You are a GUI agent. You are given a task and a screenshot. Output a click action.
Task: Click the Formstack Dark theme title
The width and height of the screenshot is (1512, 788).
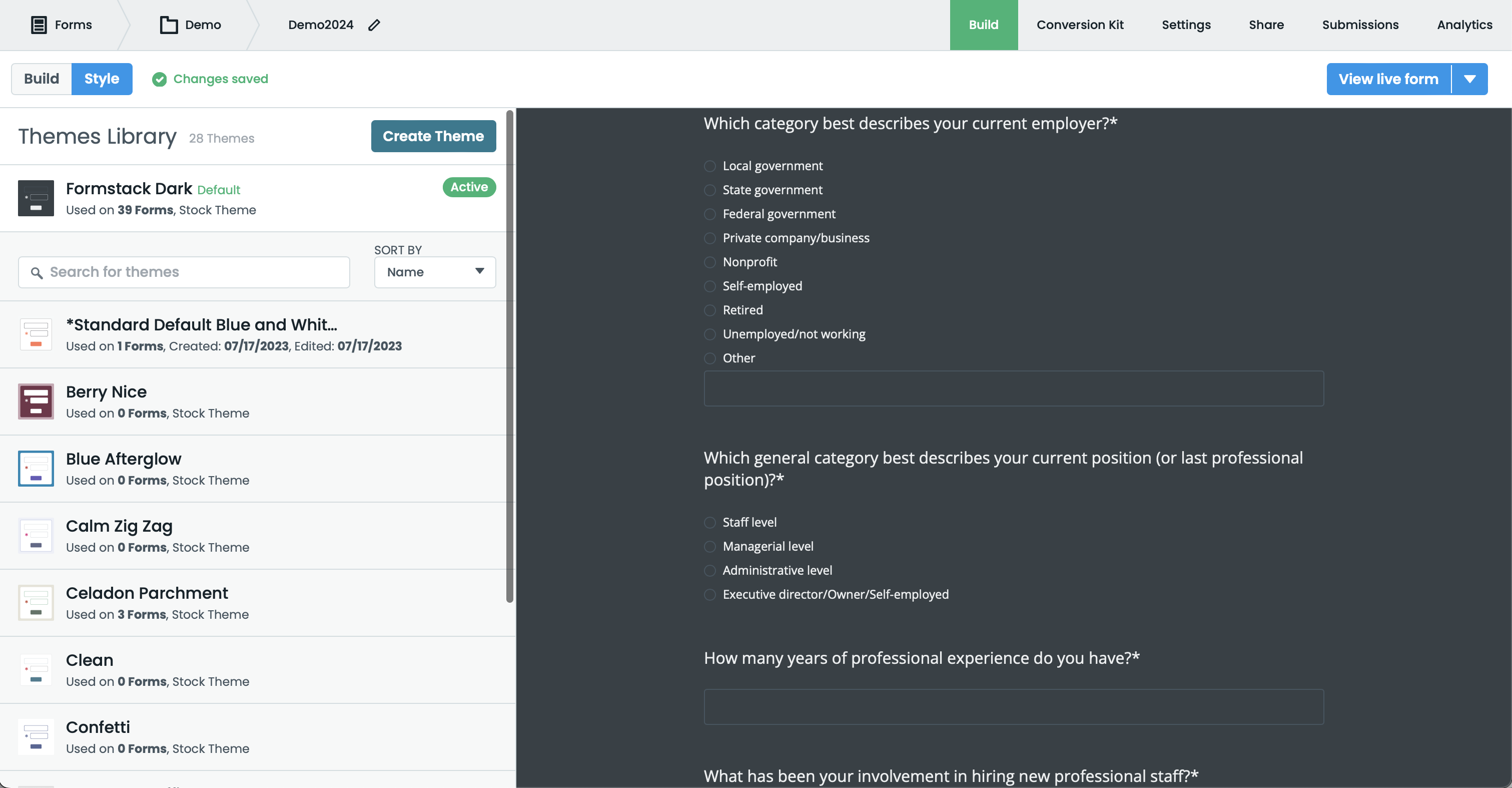(x=129, y=188)
